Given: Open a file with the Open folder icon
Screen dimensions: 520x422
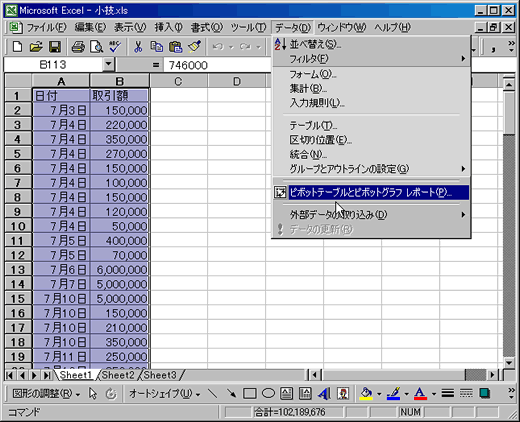Looking at the screenshot, I should tap(36, 47).
